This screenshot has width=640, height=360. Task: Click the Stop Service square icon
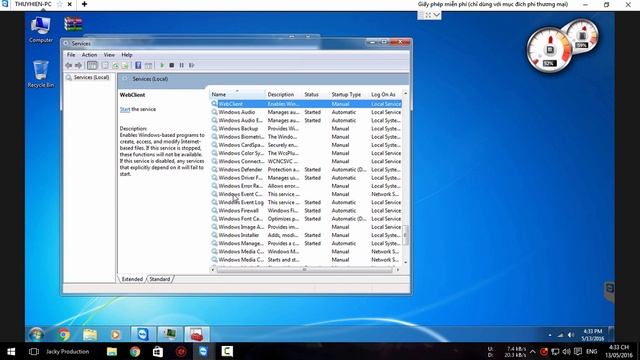(172, 65)
